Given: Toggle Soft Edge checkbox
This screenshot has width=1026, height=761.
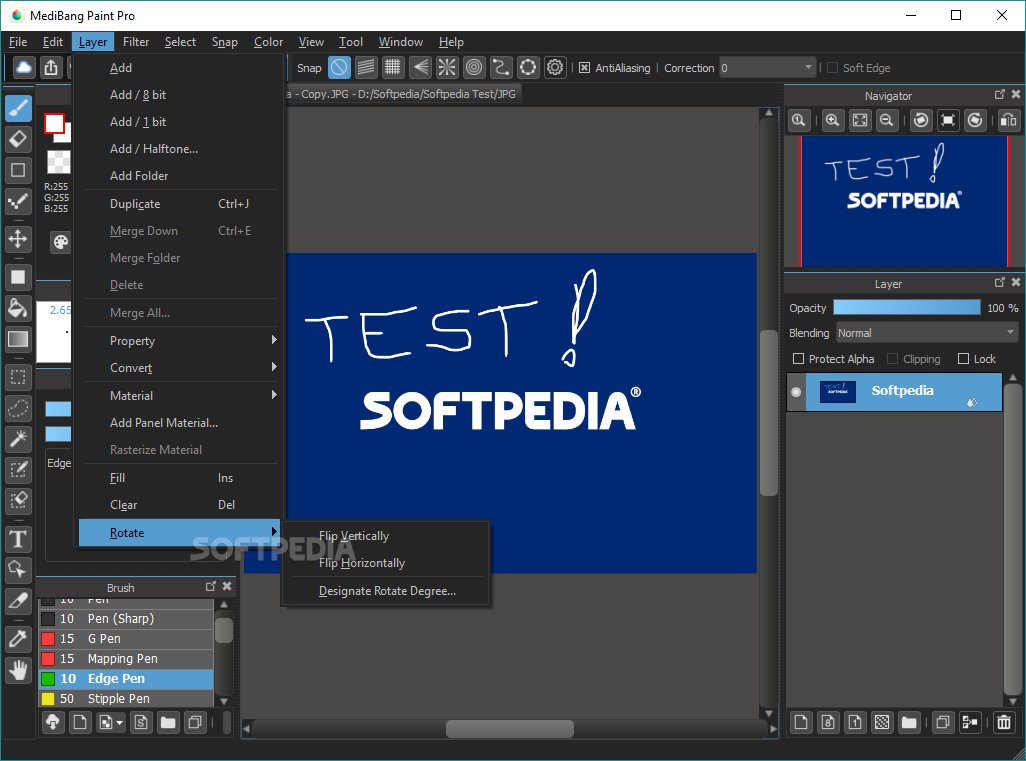Looking at the screenshot, I should (x=832, y=68).
